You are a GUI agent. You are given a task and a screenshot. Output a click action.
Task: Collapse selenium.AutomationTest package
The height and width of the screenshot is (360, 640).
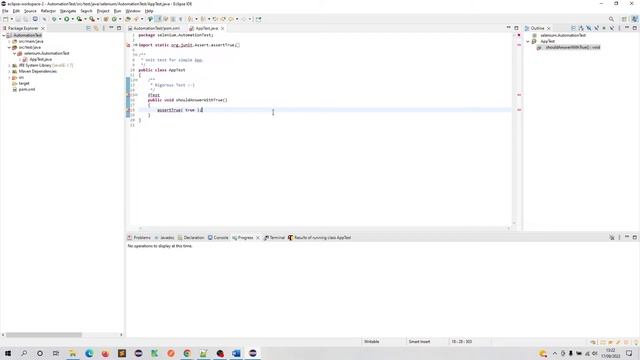(14, 53)
